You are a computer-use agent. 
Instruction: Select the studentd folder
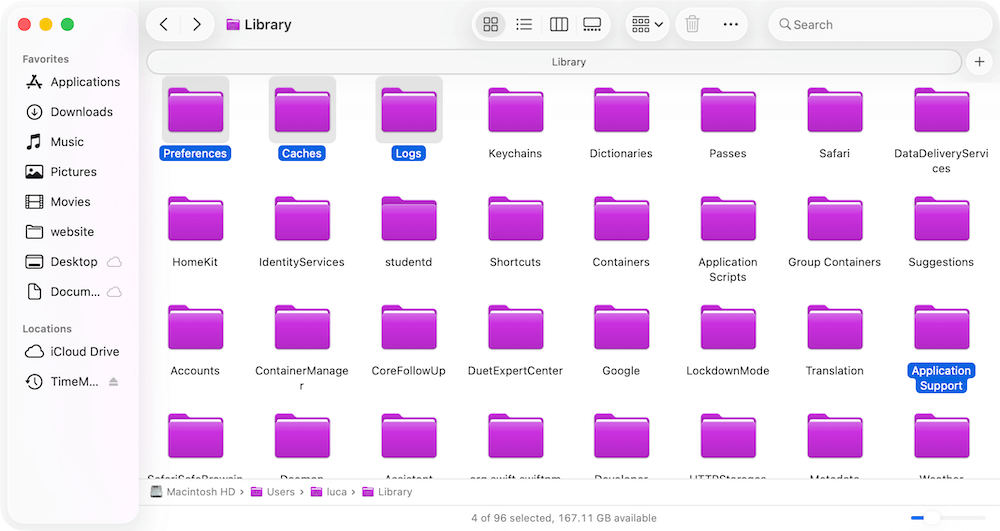(x=408, y=230)
